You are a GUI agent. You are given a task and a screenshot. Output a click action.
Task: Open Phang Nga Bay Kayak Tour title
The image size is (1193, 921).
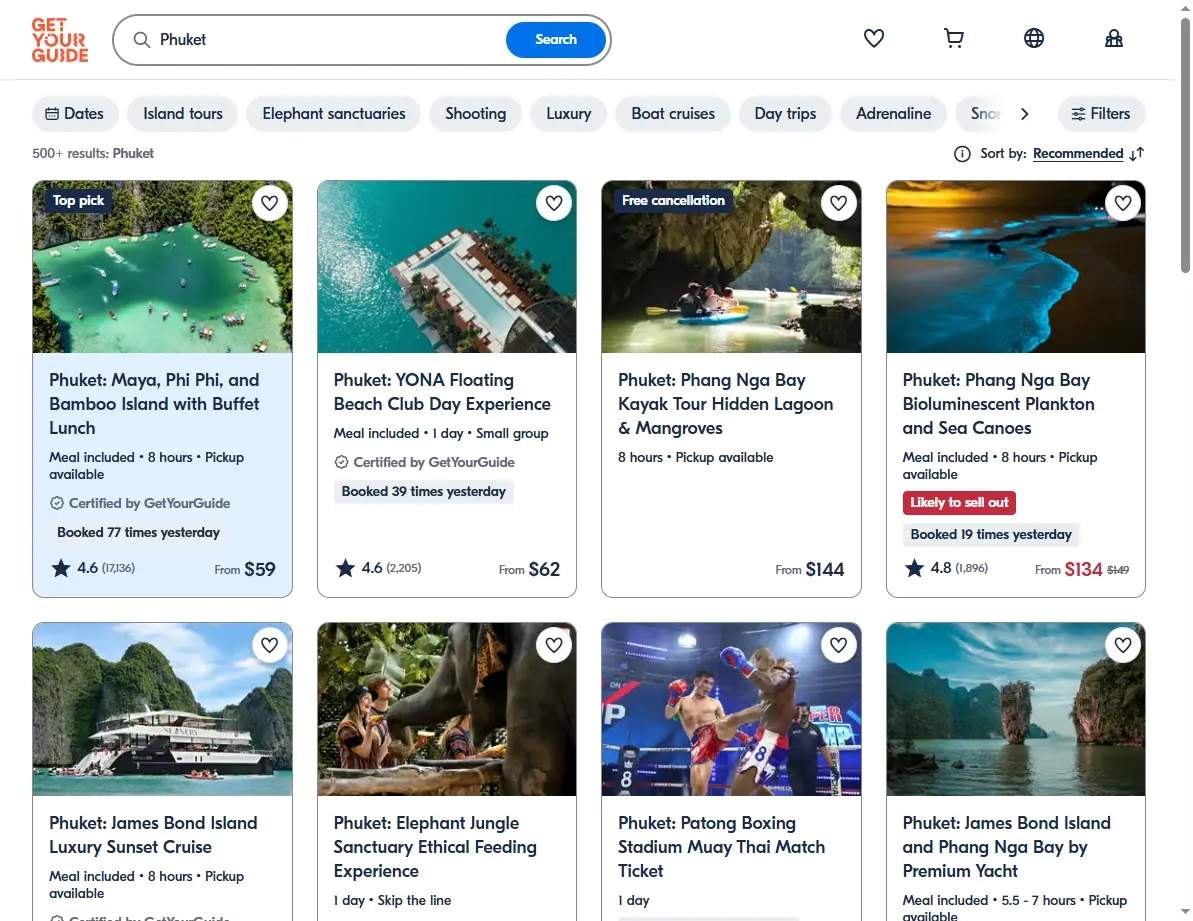[725, 404]
